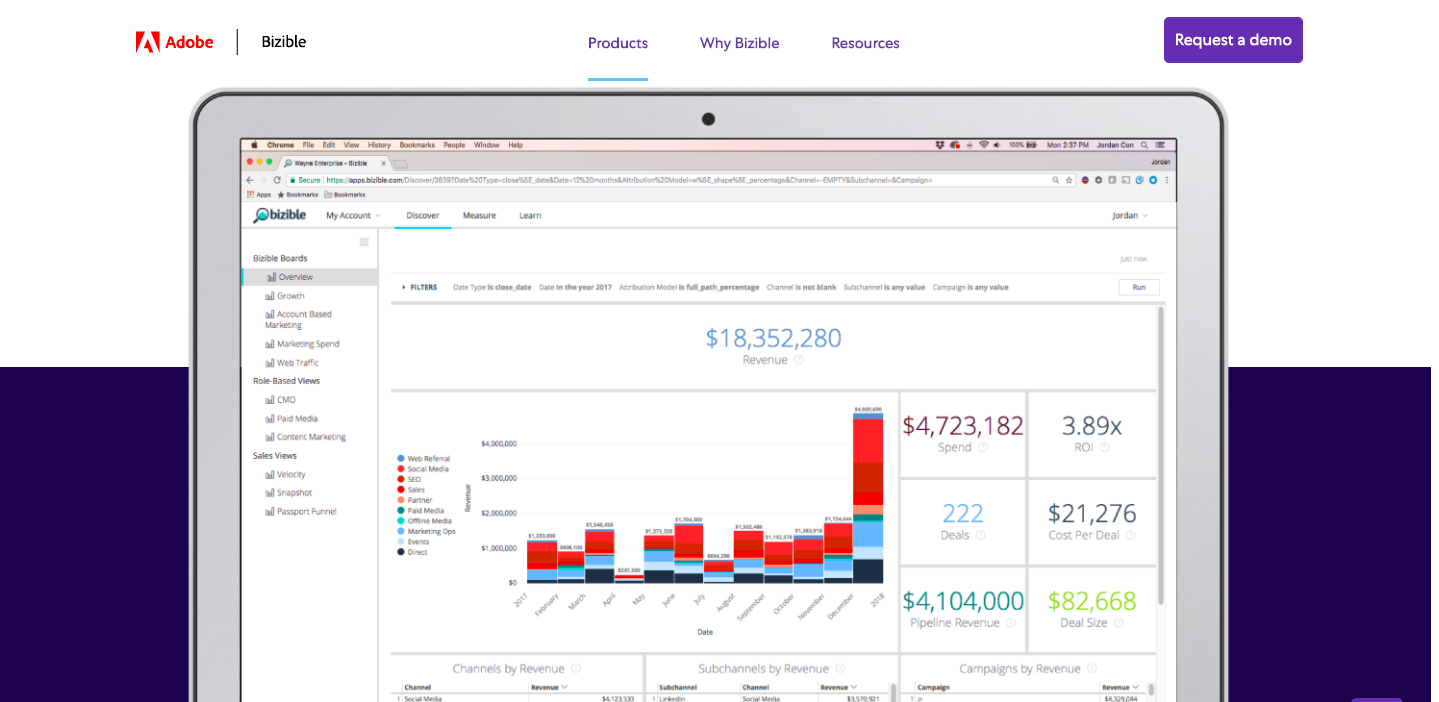Click the Run button

point(1139,288)
